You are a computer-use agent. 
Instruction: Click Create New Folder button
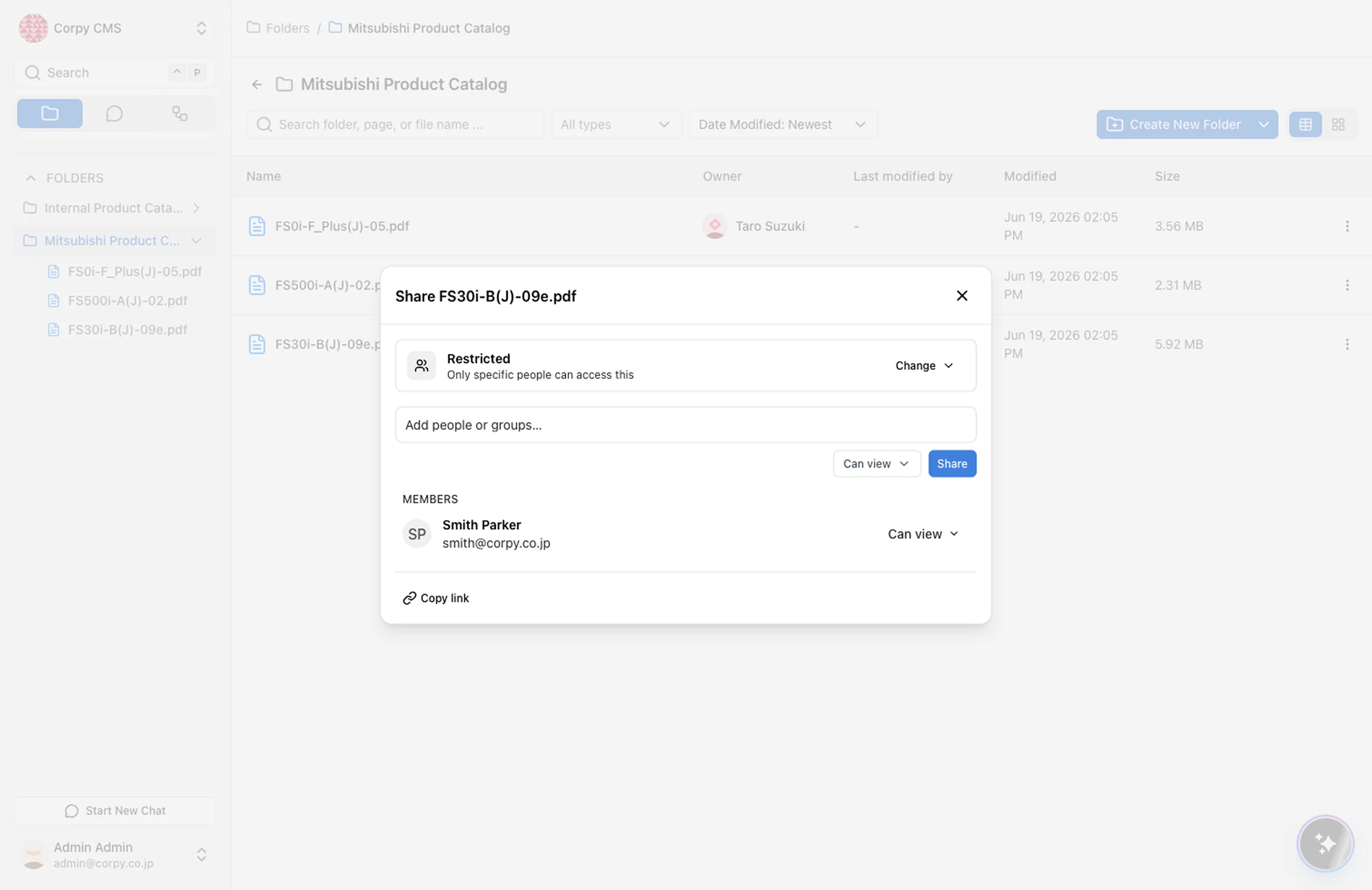[x=1174, y=124]
